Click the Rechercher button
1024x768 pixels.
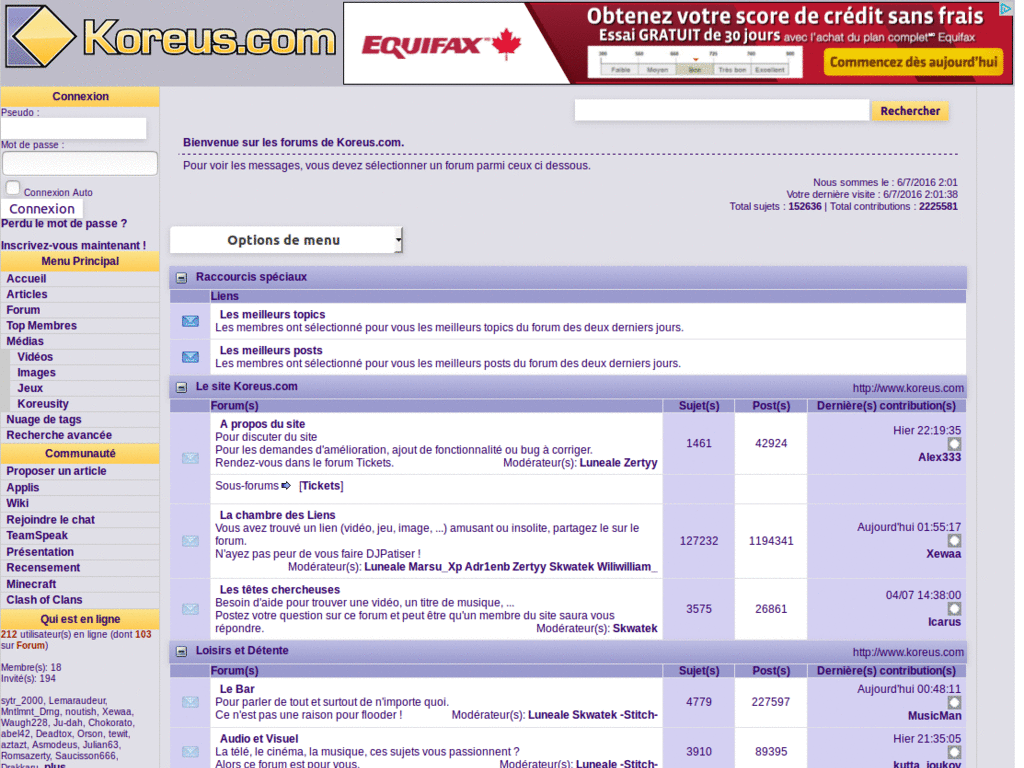coord(910,111)
